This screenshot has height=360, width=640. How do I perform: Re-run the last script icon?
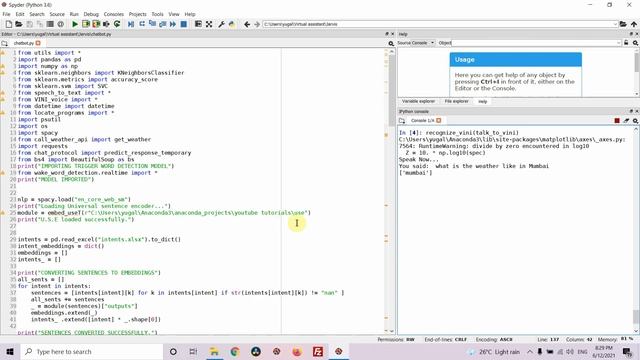pyautogui.click(x=117, y=24)
